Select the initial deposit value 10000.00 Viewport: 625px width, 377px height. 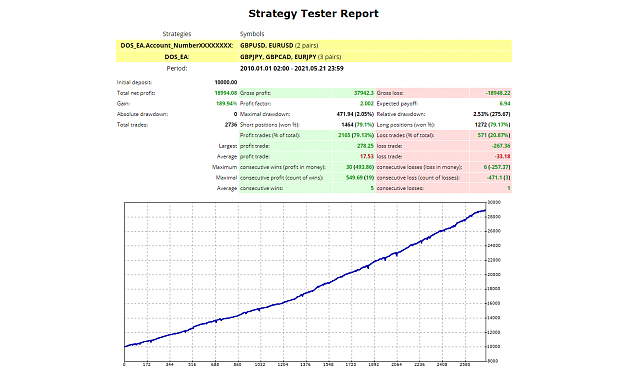tap(226, 82)
